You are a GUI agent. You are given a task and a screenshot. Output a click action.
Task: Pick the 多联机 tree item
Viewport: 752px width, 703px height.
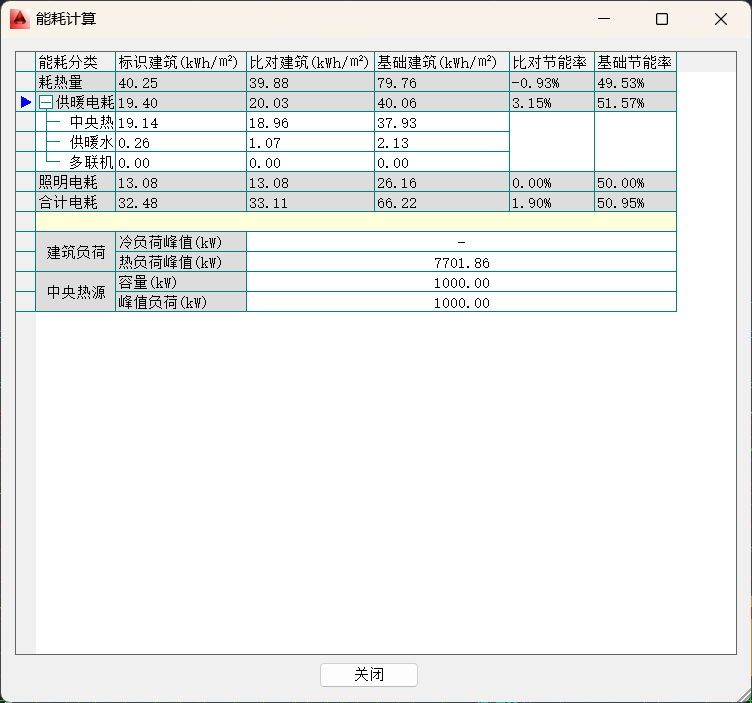coord(91,162)
